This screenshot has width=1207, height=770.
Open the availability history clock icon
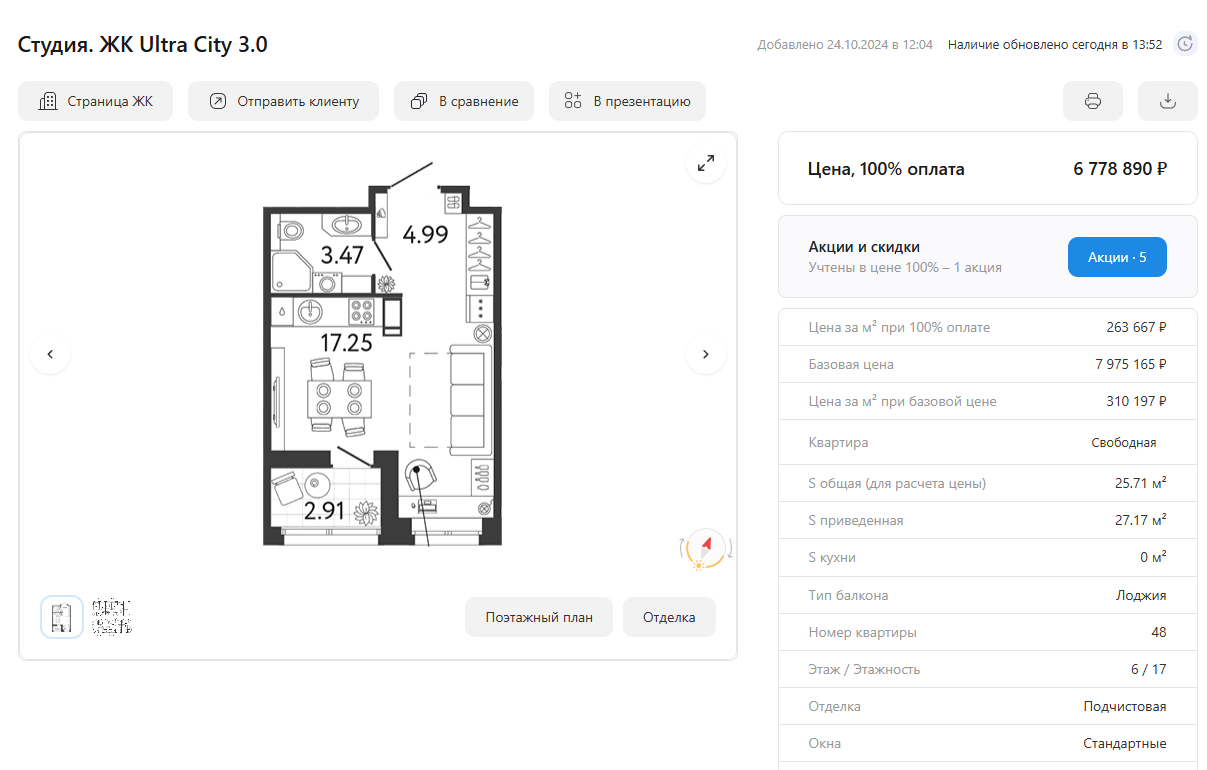pyautogui.click(x=1185, y=43)
